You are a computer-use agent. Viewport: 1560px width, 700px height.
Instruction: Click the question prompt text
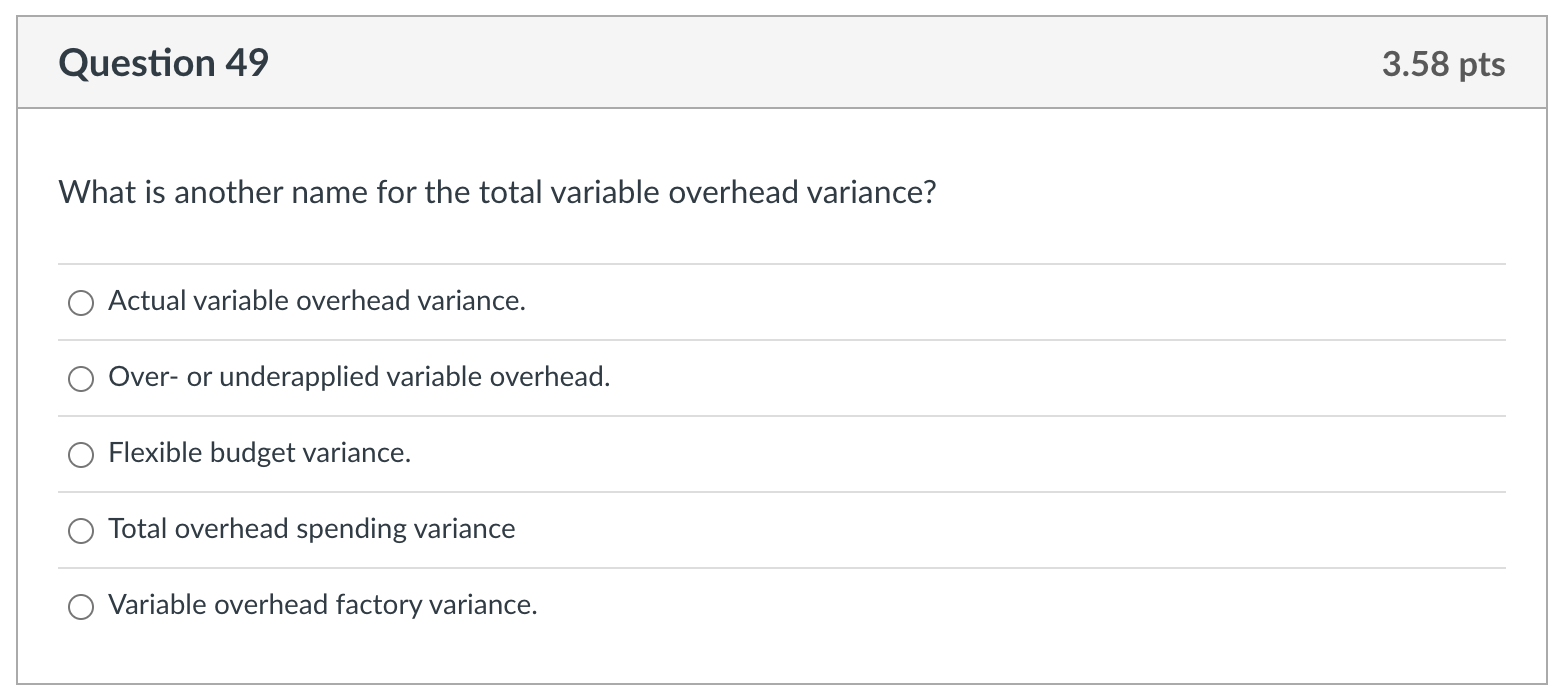pos(496,191)
